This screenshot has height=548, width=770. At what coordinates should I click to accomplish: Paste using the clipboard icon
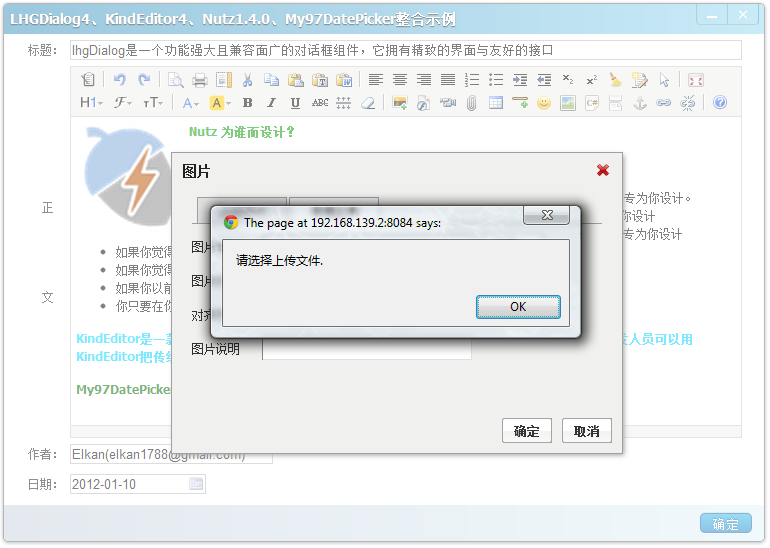click(x=296, y=80)
